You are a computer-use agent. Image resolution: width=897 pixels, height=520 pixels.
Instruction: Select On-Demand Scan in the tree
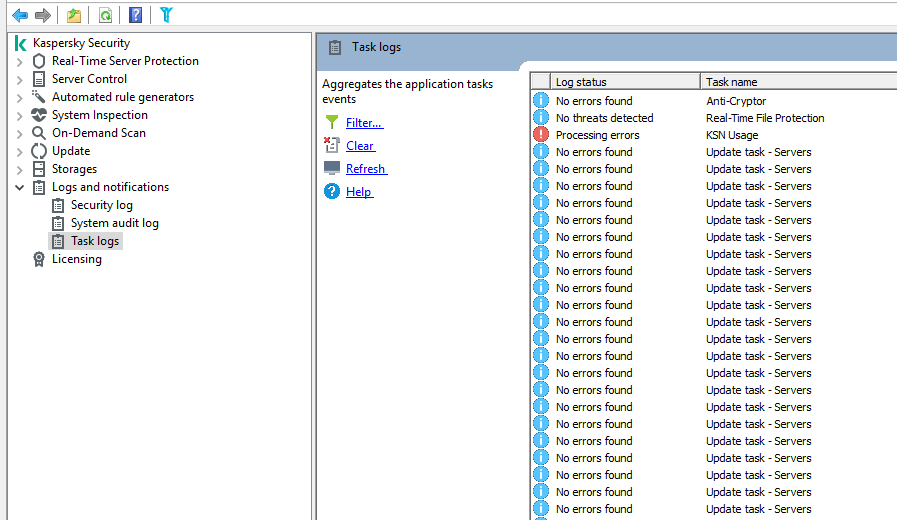click(99, 133)
